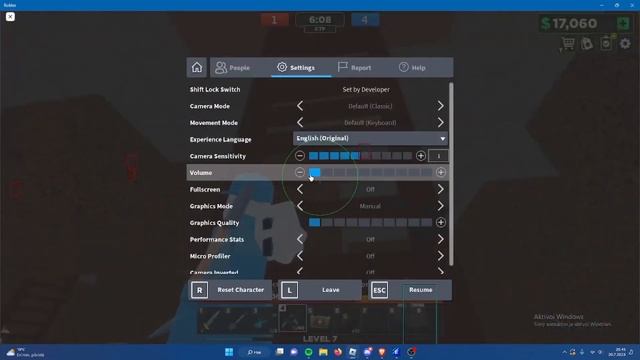Toggle Micro Profiler with right arrow
The height and width of the screenshot is (360, 640).
tap(440, 256)
